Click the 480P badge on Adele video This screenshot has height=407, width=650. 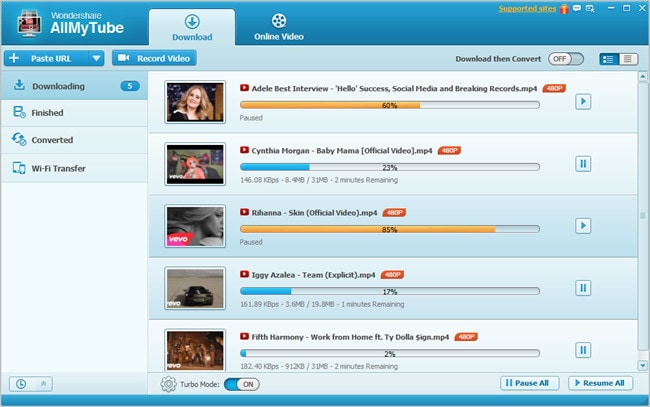[x=554, y=88]
